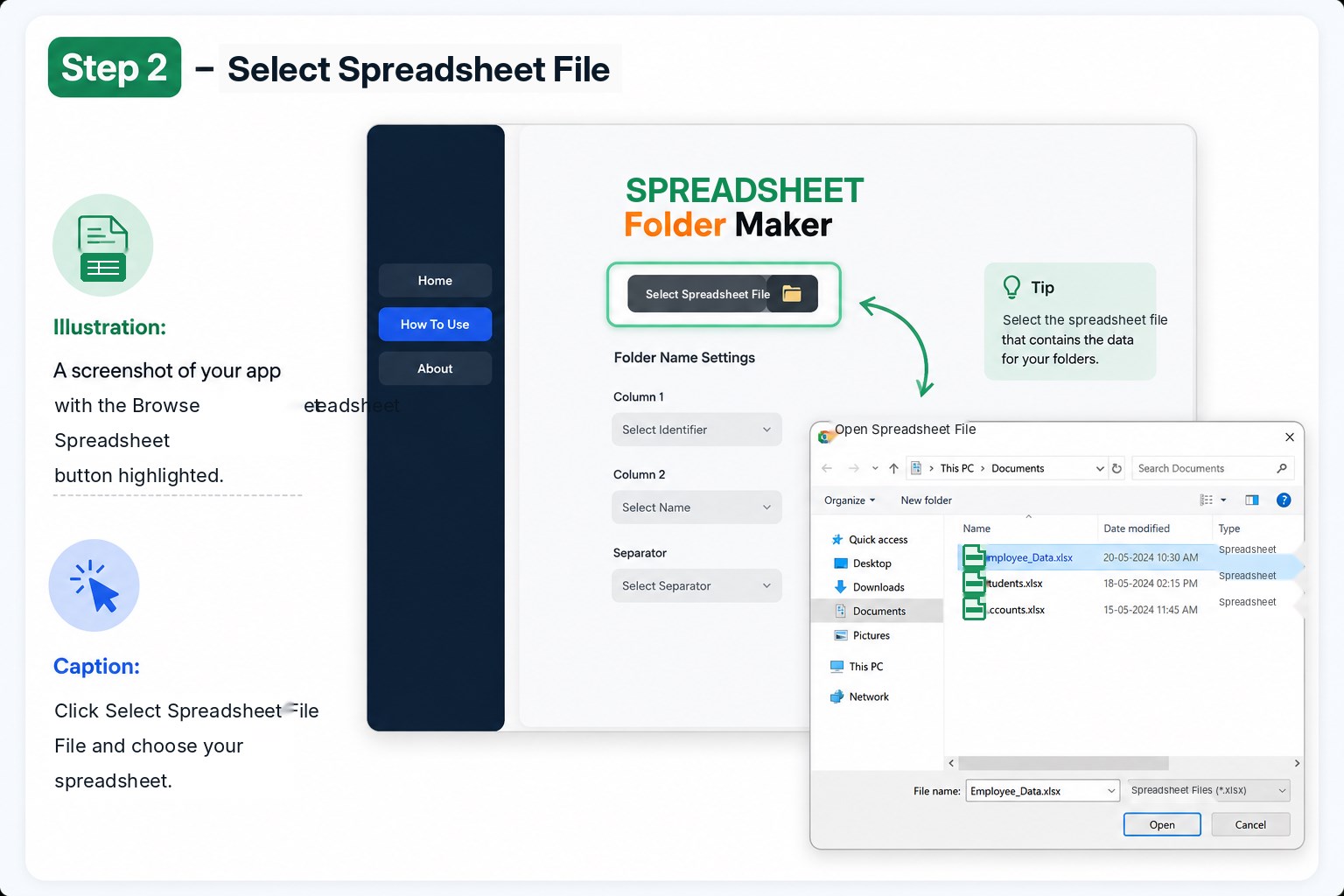Go up one folder level in dialog

coord(893,468)
